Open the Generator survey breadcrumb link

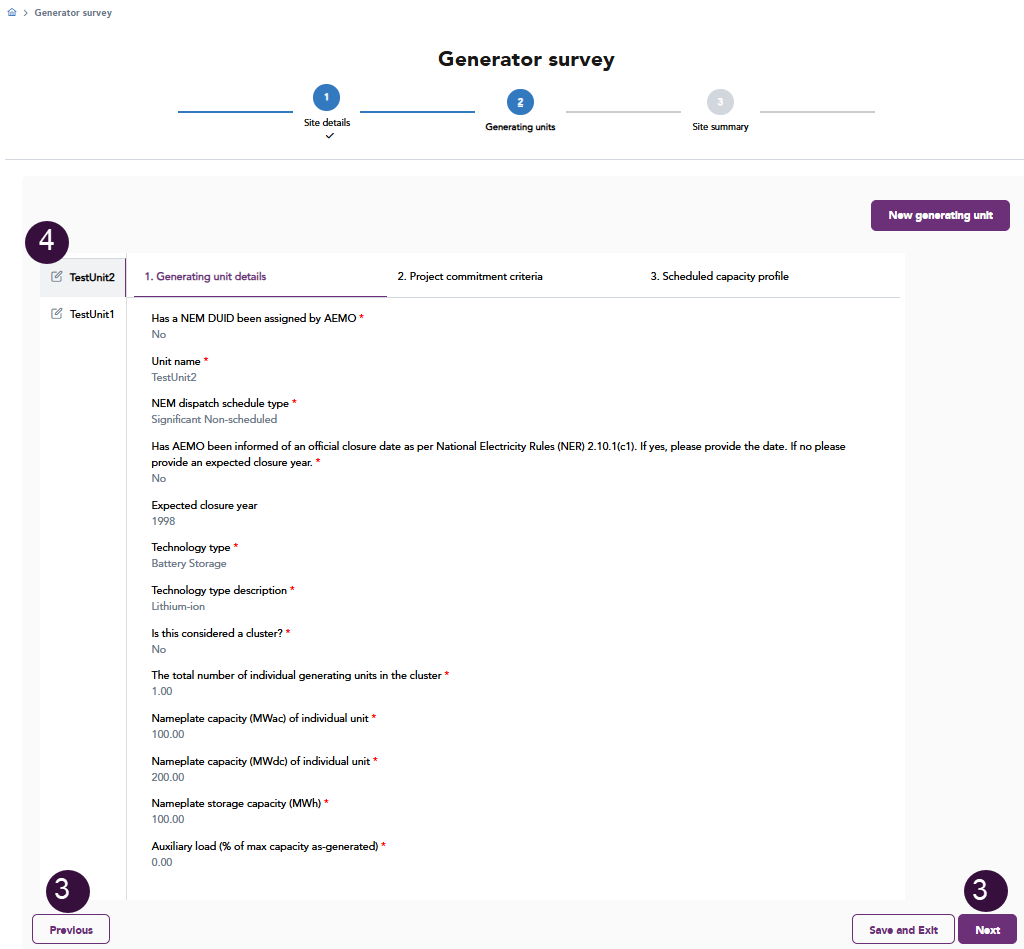73,12
